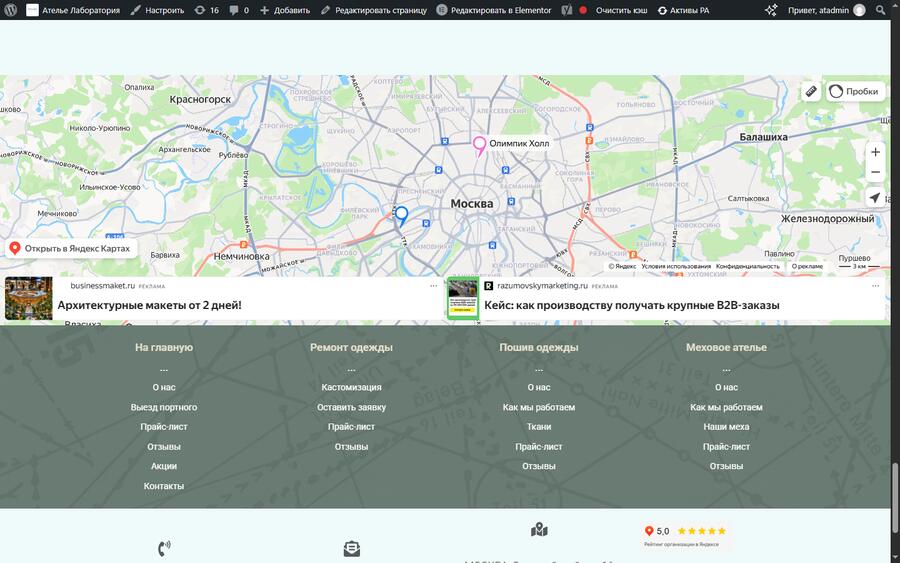Click the mail envelope icon below the footer
900x563 pixels.
point(352,549)
